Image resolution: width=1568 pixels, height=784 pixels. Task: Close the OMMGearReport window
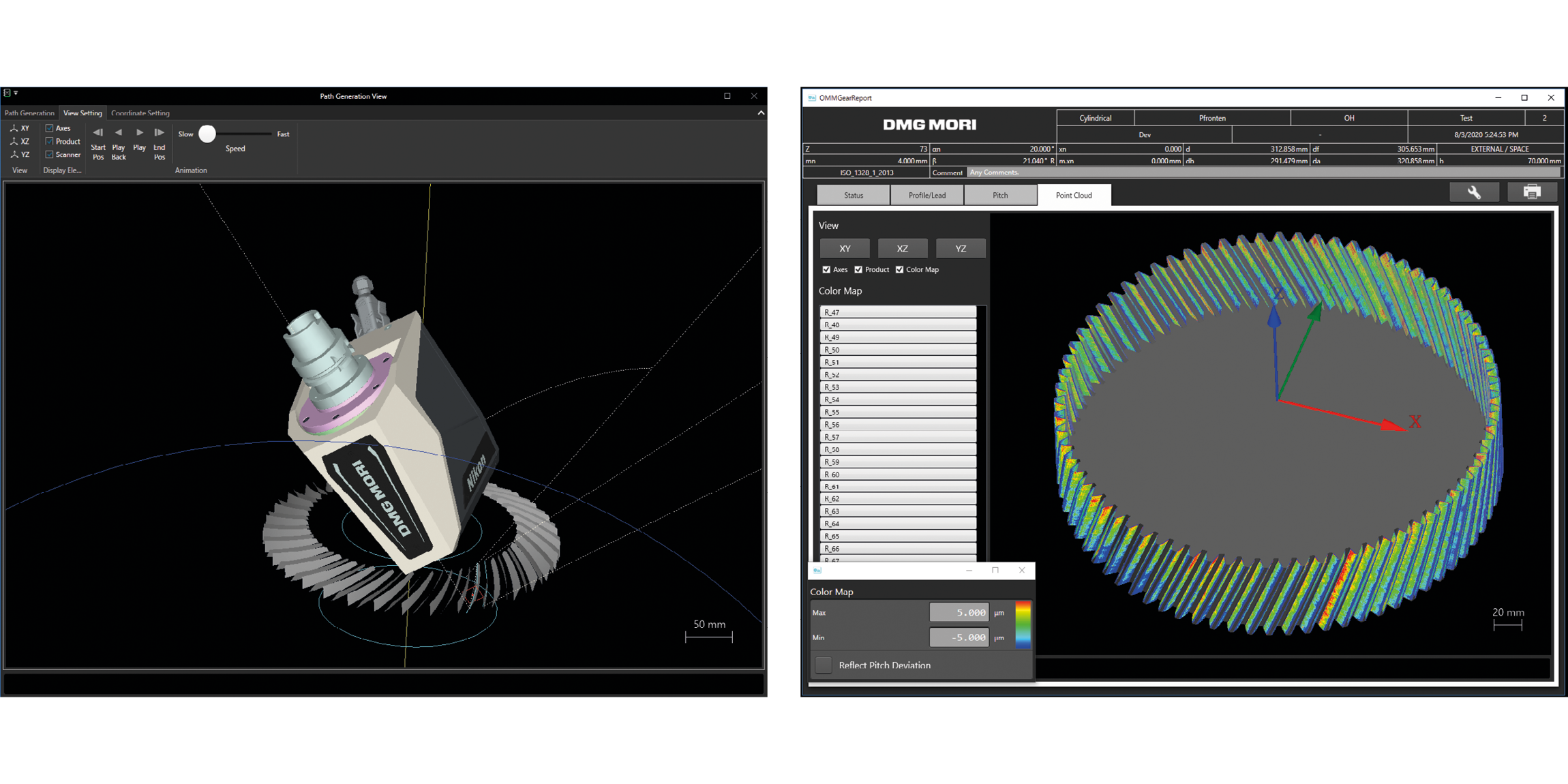pos(1551,98)
